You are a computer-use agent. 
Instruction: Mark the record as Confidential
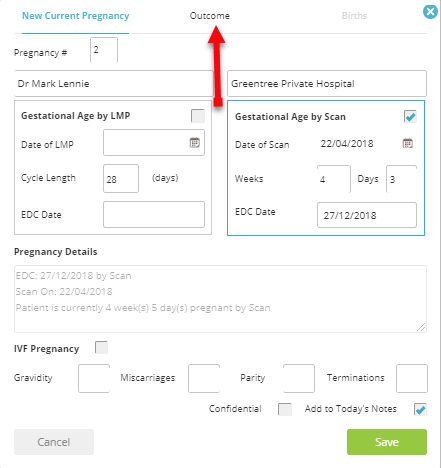[x=285, y=409]
